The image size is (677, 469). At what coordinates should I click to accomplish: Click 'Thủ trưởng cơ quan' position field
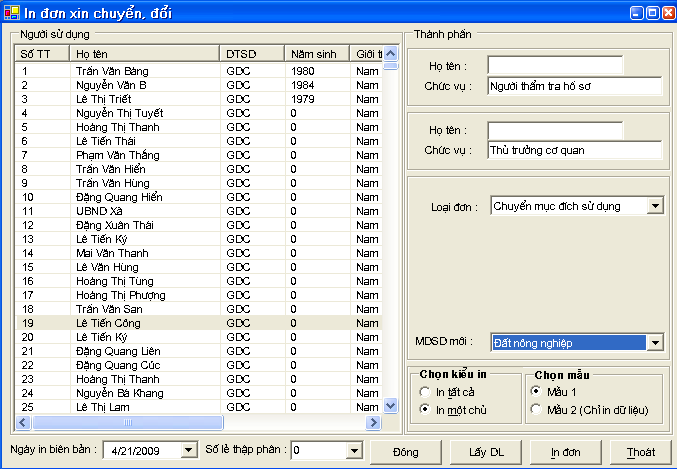coord(575,150)
